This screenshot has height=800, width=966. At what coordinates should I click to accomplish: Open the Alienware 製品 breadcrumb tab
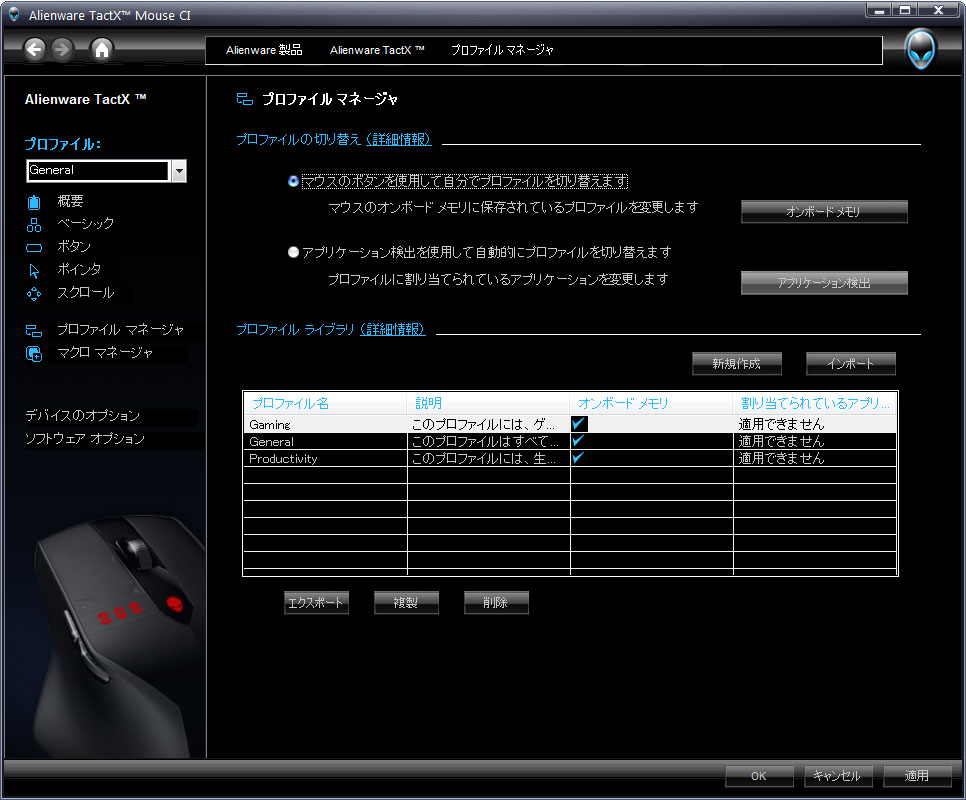click(x=264, y=50)
